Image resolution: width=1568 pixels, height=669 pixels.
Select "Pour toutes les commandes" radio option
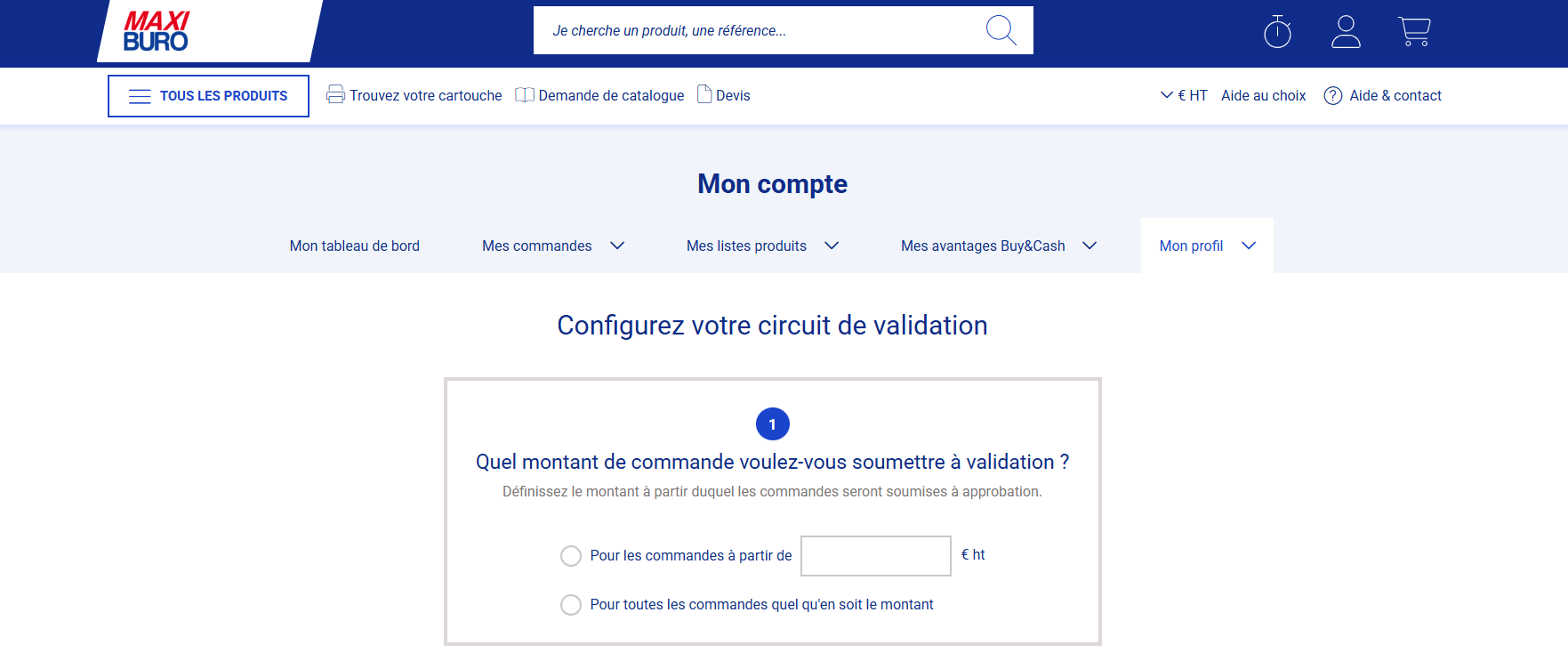pos(571,605)
